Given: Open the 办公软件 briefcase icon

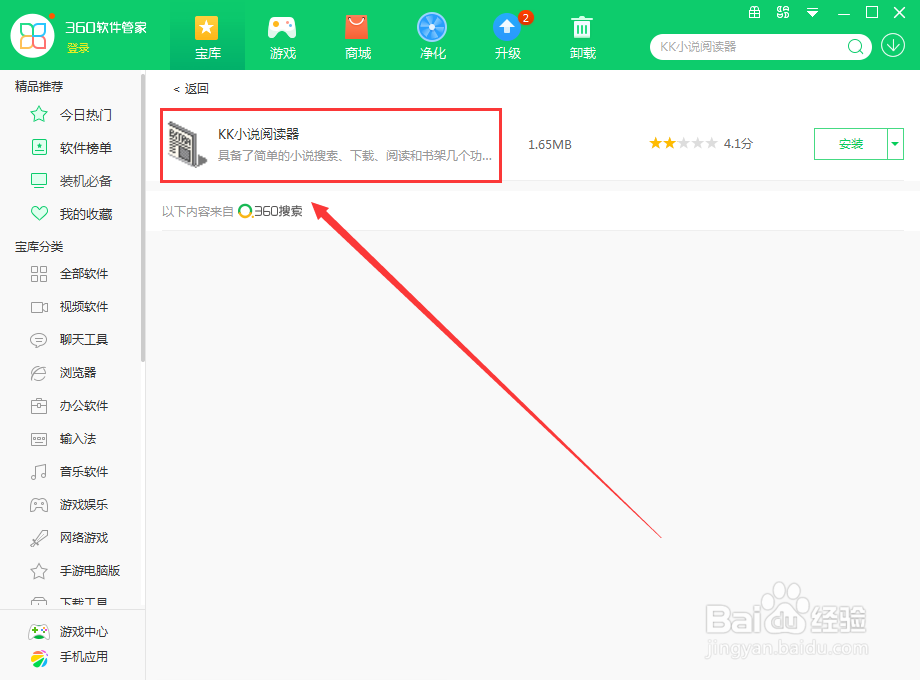Looking at the screenshot, I should 39,406.
